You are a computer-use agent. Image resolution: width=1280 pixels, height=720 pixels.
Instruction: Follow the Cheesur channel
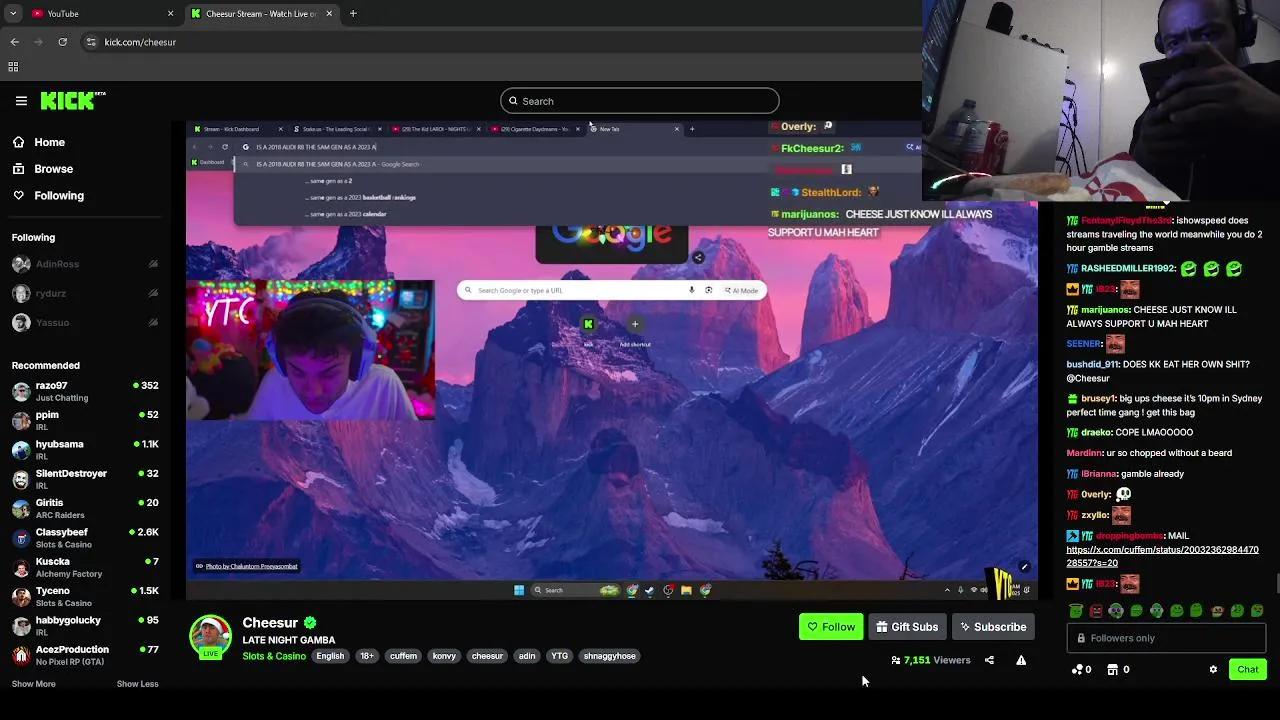[x=831, y=627]
